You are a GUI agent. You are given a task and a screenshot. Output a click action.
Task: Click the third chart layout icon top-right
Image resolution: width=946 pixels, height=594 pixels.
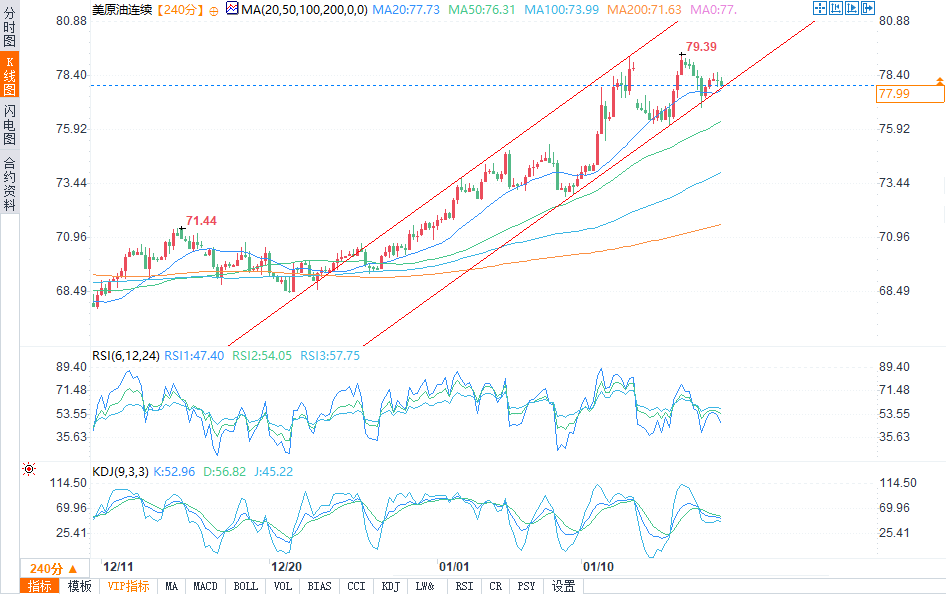pos(850,8)
